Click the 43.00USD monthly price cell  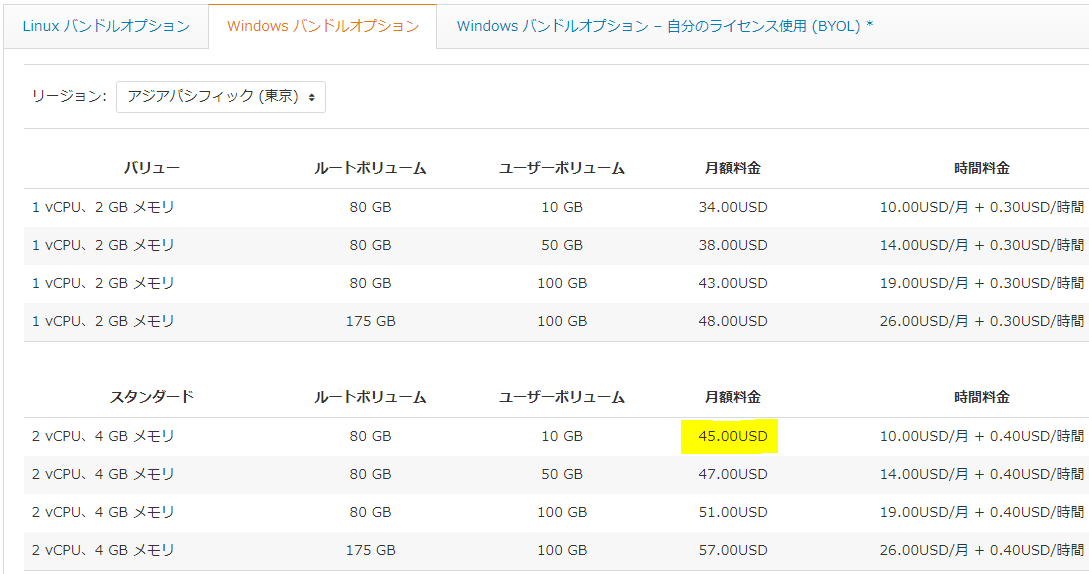pyautogui.click(x=733, y=284)
